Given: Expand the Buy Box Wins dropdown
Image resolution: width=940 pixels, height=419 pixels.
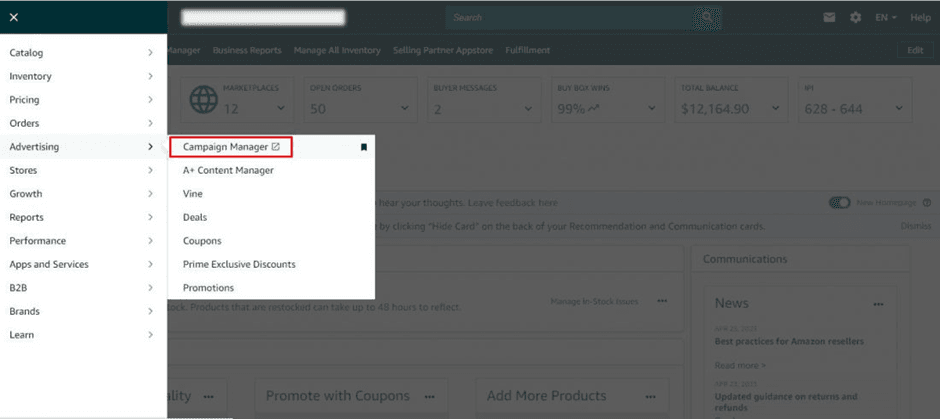Looking at the screenshot, I should 652,108.
